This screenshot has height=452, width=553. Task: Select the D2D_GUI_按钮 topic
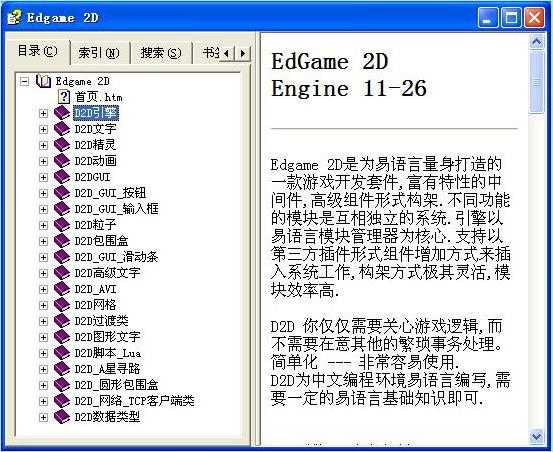point(110,193)
